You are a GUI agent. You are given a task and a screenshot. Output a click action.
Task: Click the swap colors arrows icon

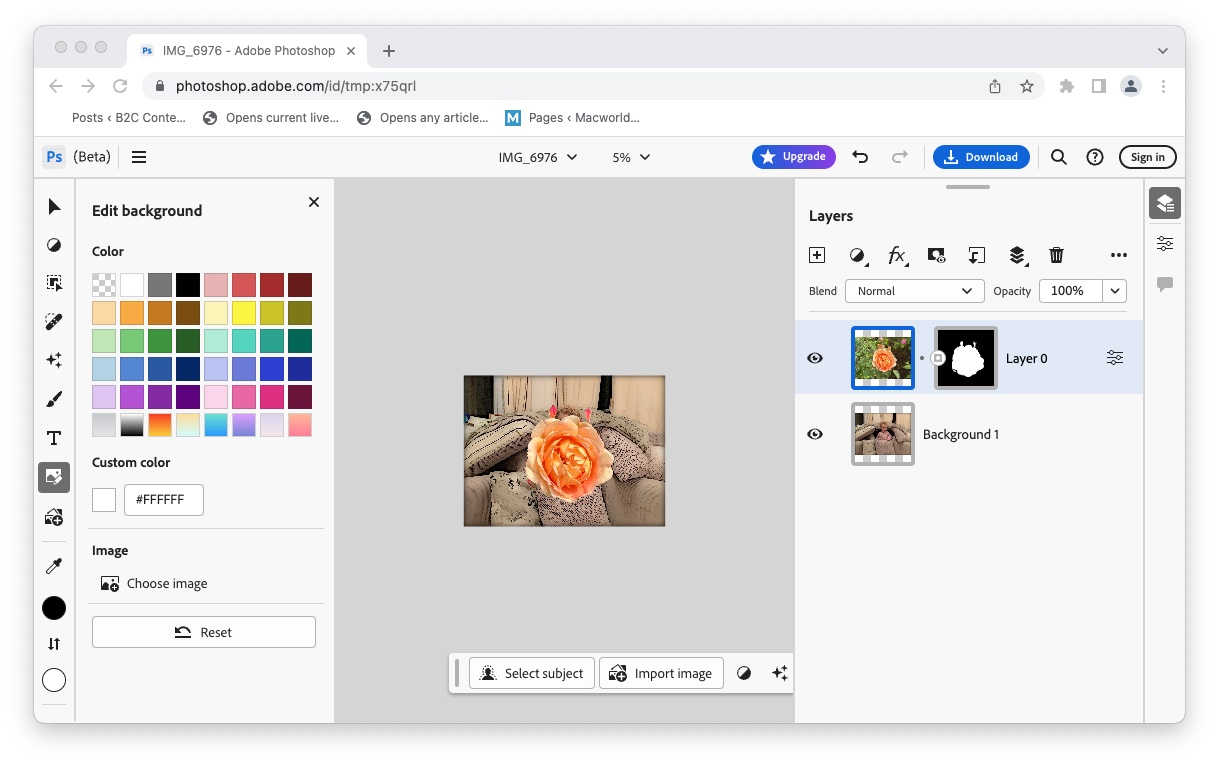point(54,644)
